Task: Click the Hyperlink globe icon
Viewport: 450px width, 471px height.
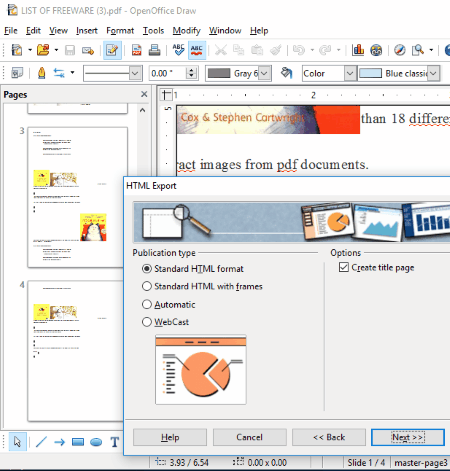Action: tap(376, 50)
